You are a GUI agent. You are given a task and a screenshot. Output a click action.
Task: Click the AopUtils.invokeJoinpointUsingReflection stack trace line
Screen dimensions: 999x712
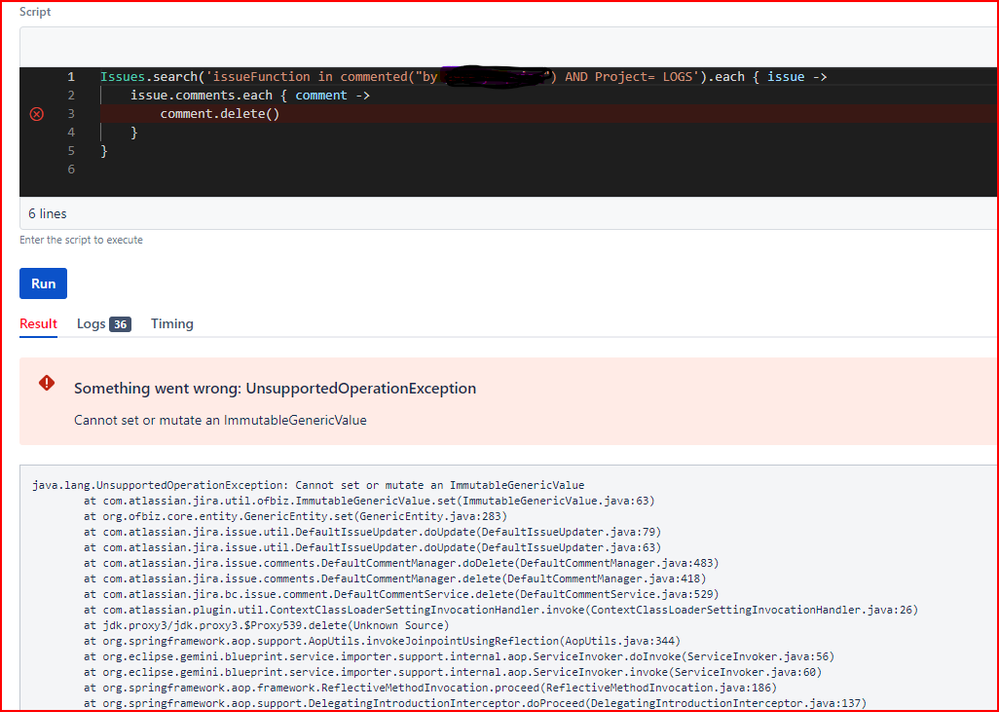382,641
